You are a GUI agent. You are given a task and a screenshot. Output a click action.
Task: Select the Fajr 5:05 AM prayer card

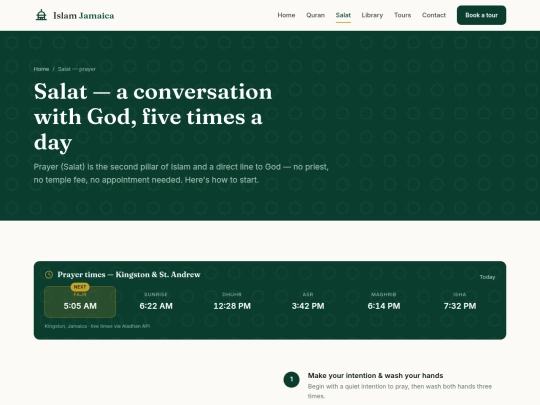(80, 302)
